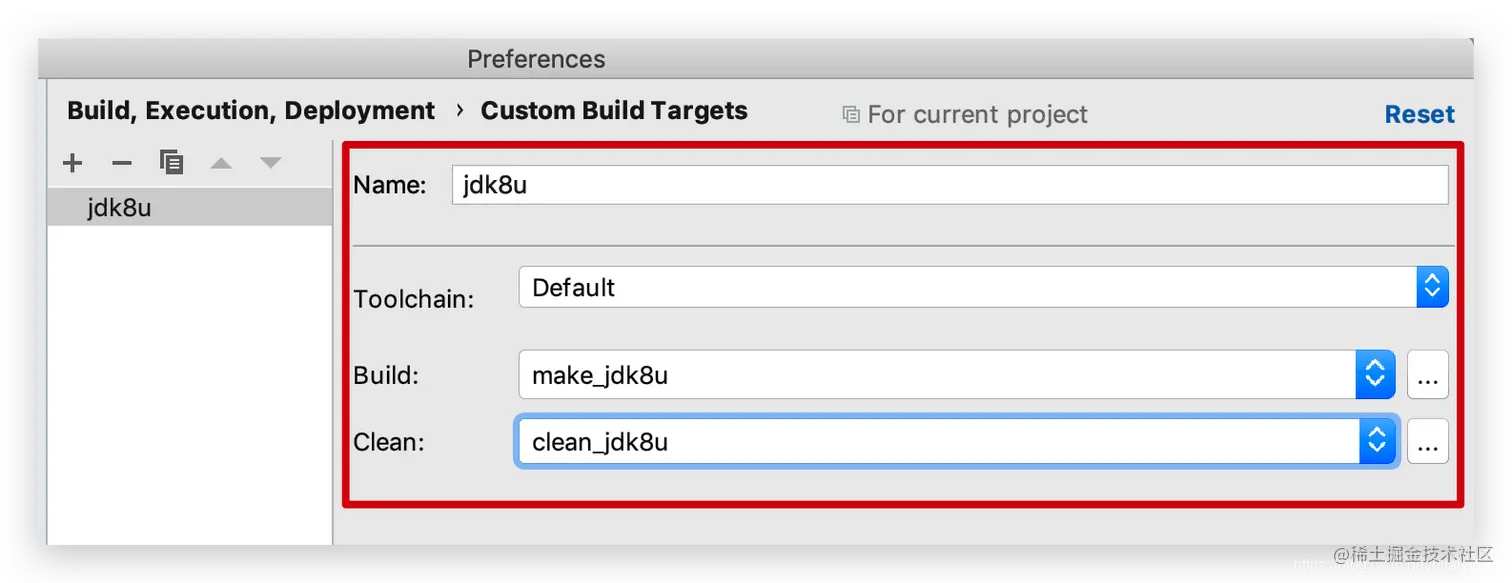
Task: Click the clean_jdk8u value in Clean field
Action: (x=600, y=442)
